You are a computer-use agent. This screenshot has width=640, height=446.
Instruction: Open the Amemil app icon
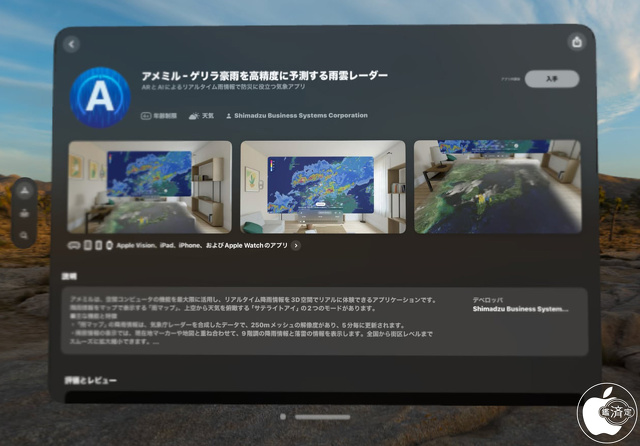(100, 98)
